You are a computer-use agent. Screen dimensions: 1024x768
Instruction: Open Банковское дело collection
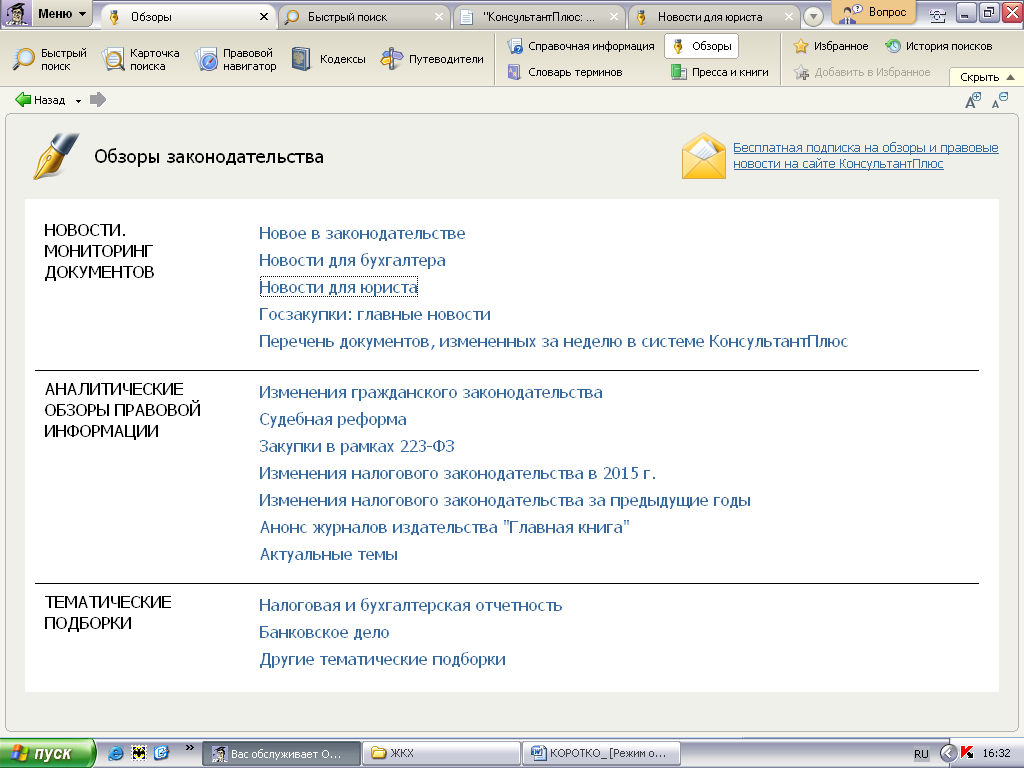pyautogui.click(x=324, y=633)
